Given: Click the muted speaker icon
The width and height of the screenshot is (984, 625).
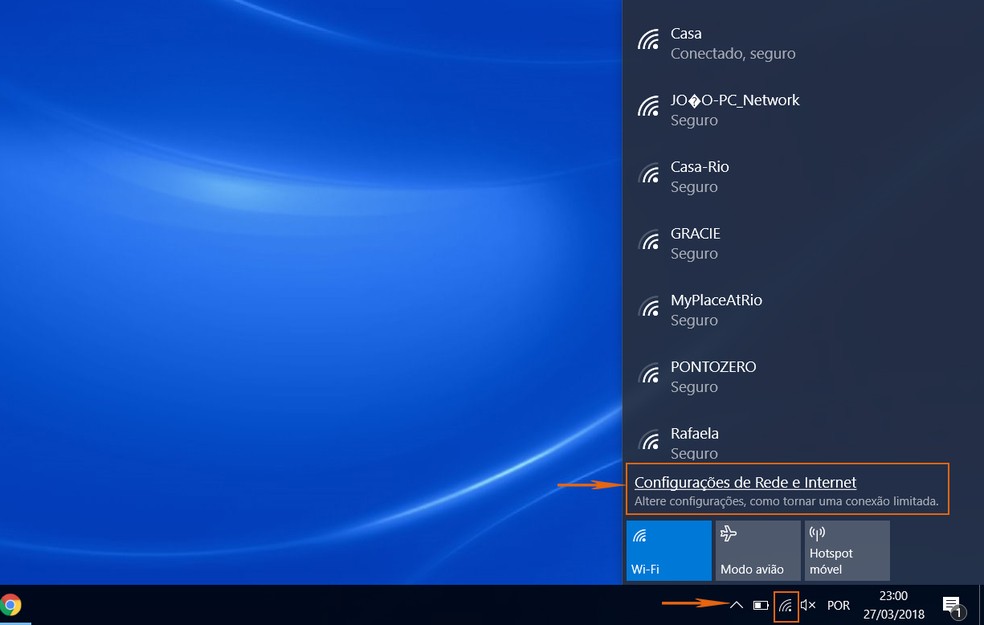Looking at the screenshot, I should pyautogui.click(x=808, y=605).
